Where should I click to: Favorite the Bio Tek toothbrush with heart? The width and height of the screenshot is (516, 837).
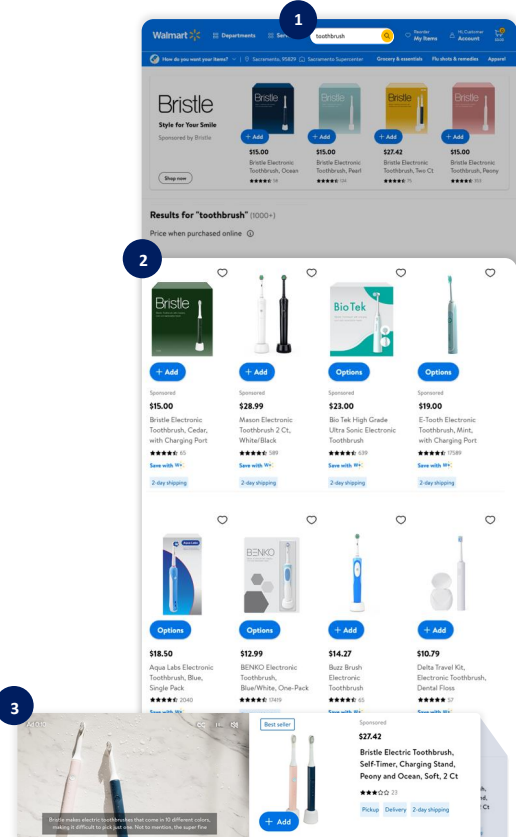tap(401, 273)
